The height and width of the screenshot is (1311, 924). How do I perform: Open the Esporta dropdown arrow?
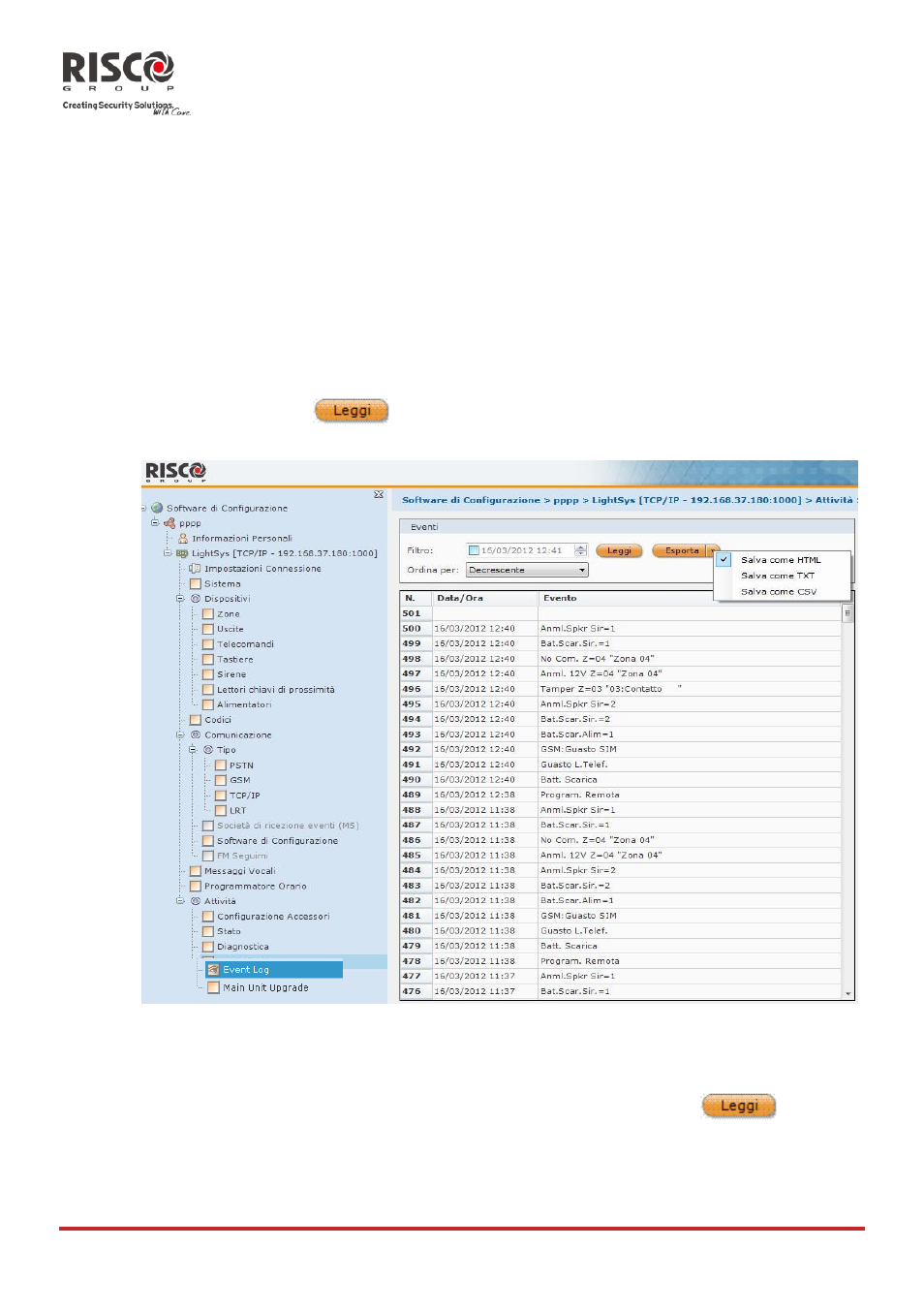(713, 550)
